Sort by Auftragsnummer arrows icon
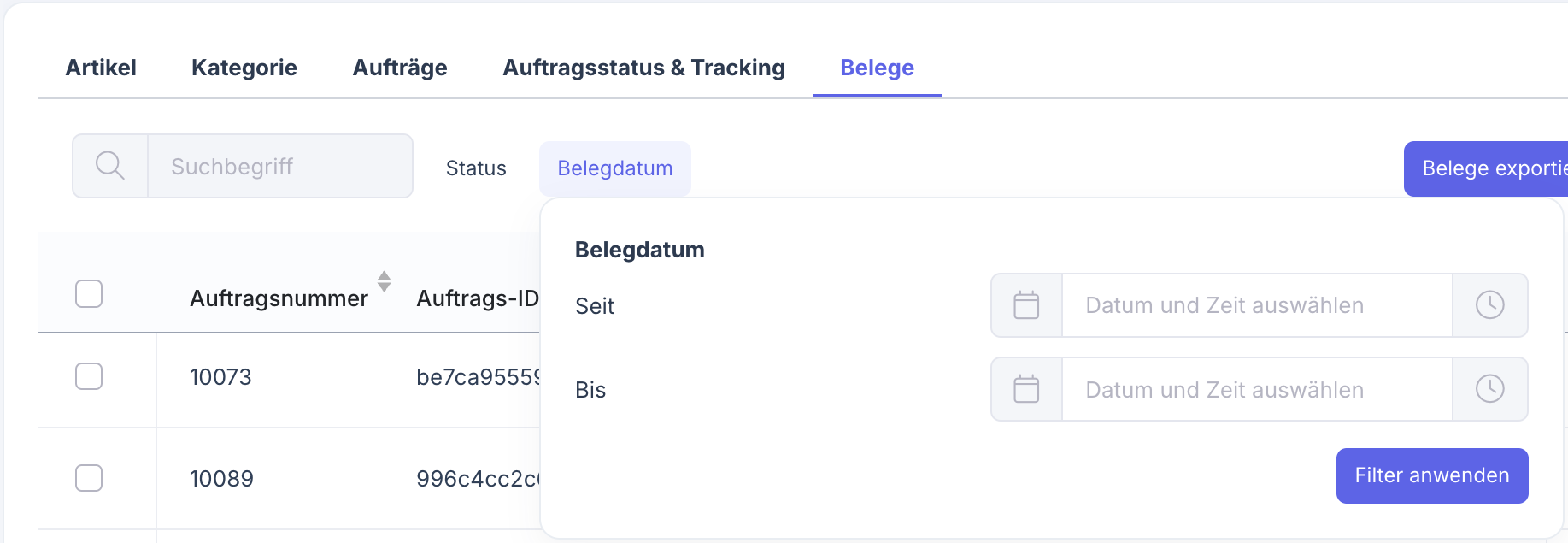The height and width of the screenshot is (543, 1568). (385, 281)
